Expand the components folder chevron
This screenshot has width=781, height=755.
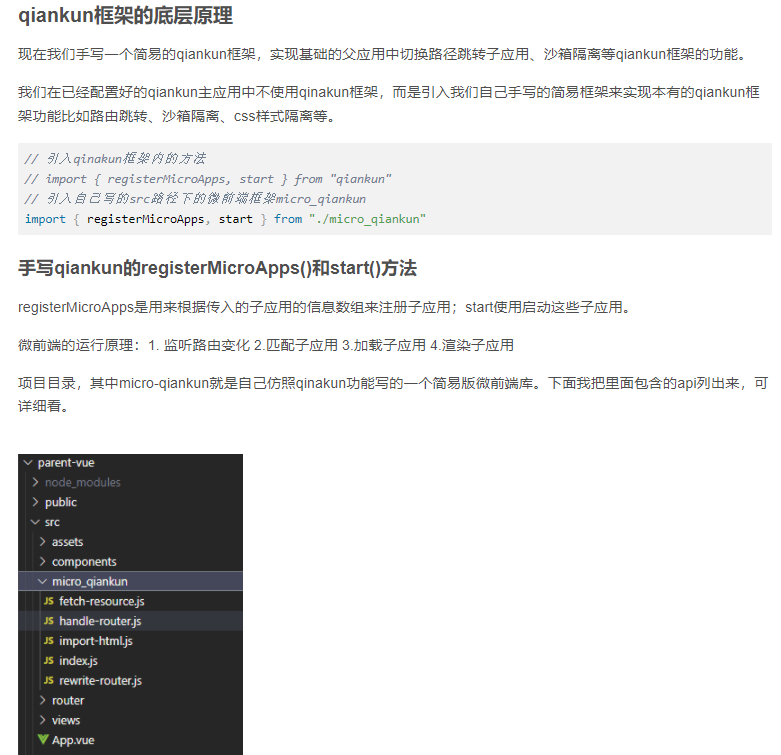42,561
